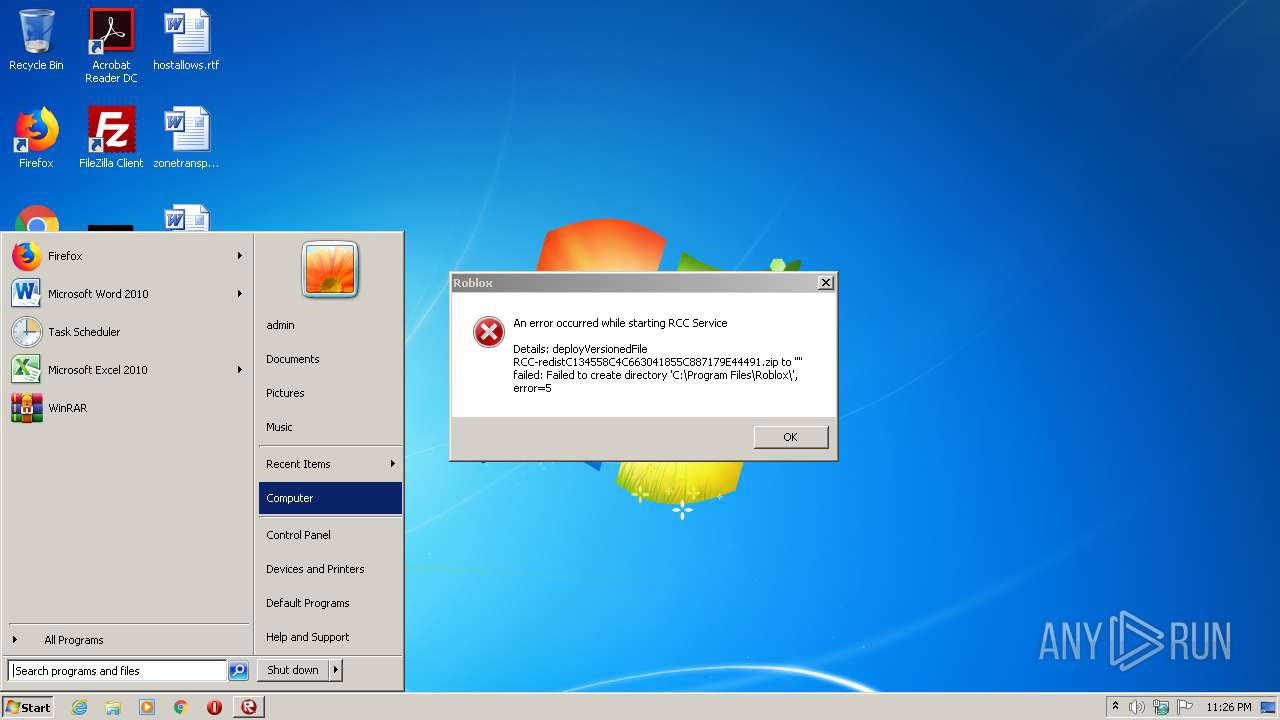Launch Acrobat Reader DC desktop shortcut
Image resolution: width=1280 pixels, height=720 pixels.
click(111, 46)
